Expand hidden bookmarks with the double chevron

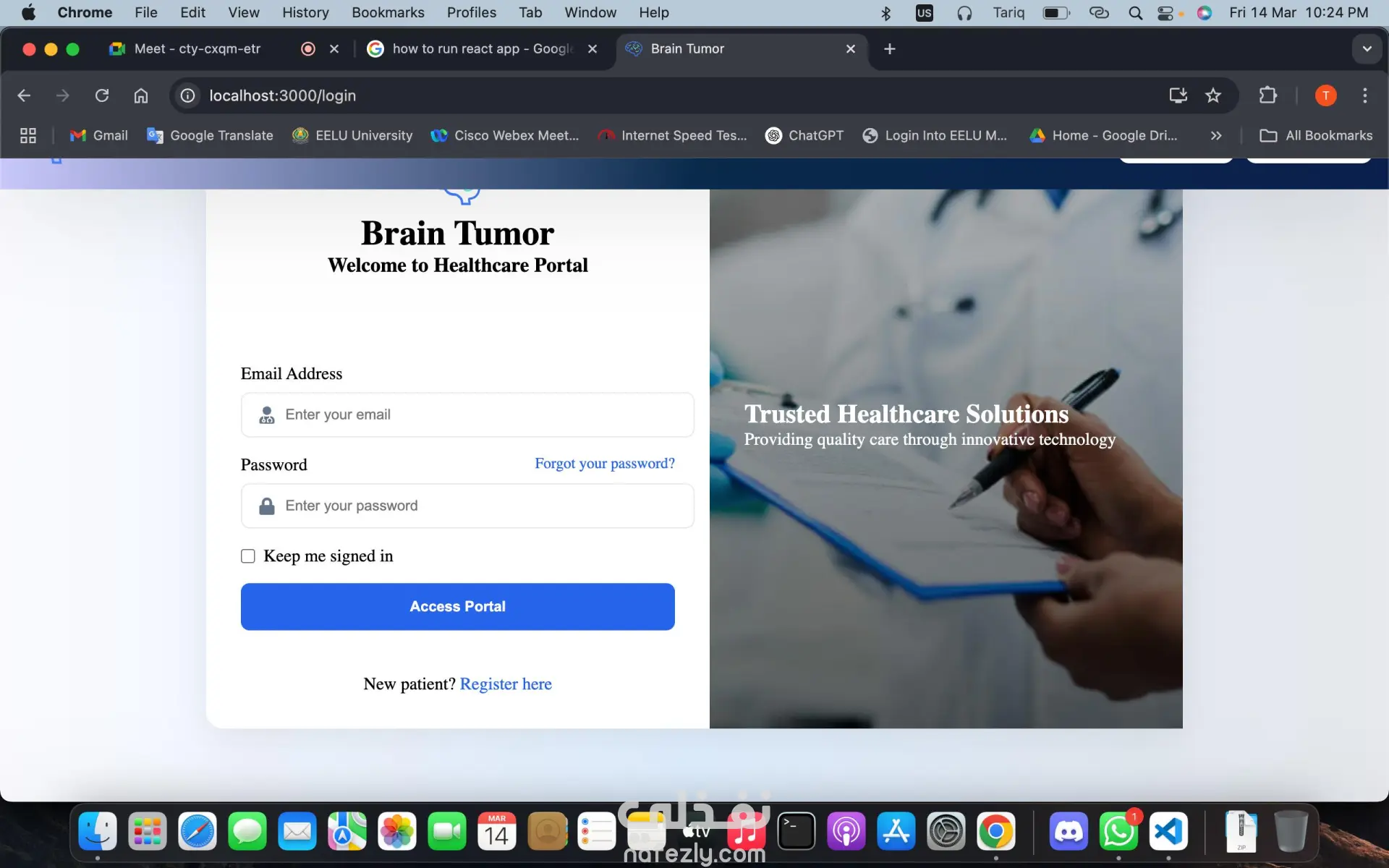(1217, 135)
